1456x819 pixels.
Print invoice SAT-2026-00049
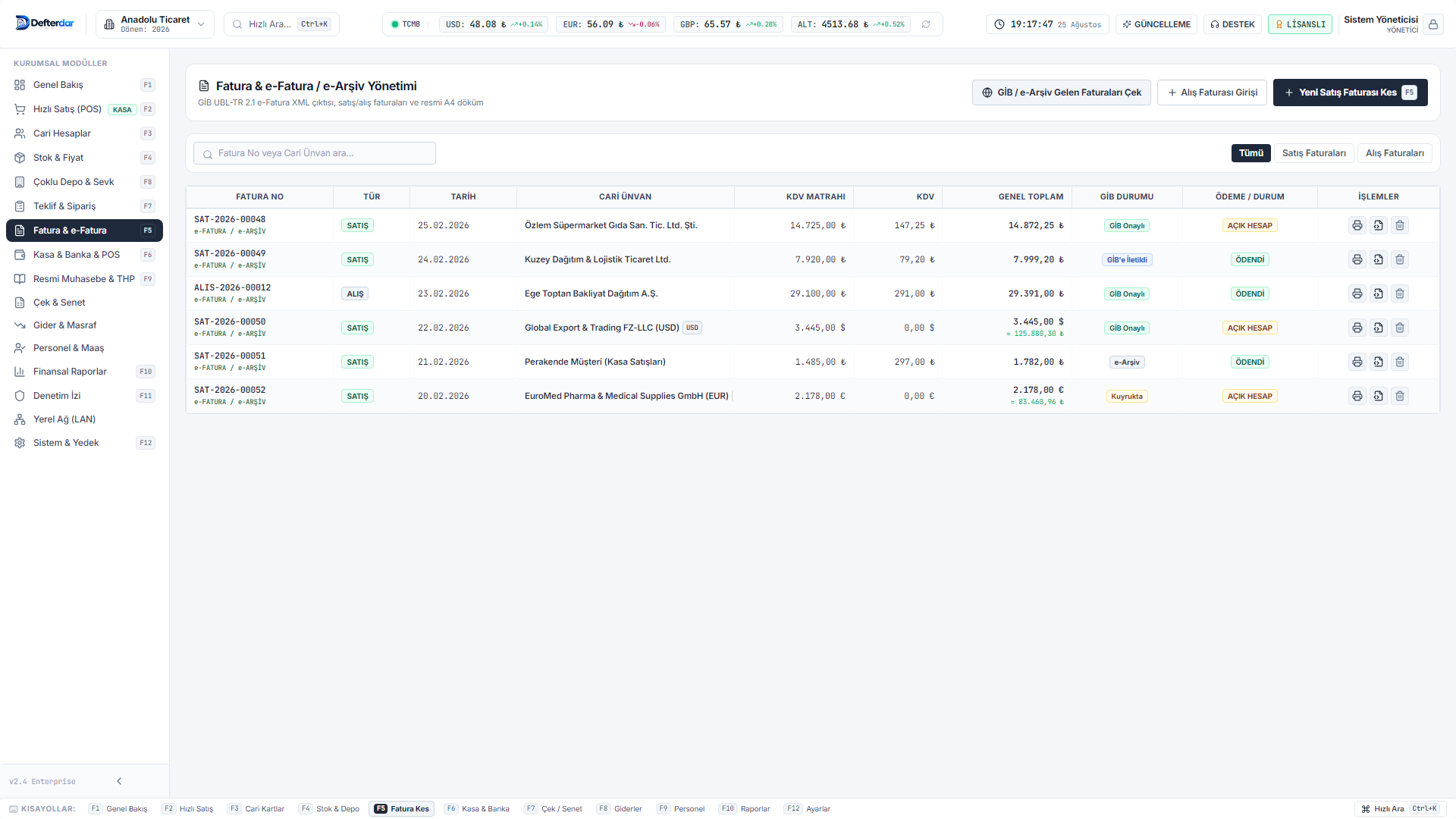click(1357, 259)
